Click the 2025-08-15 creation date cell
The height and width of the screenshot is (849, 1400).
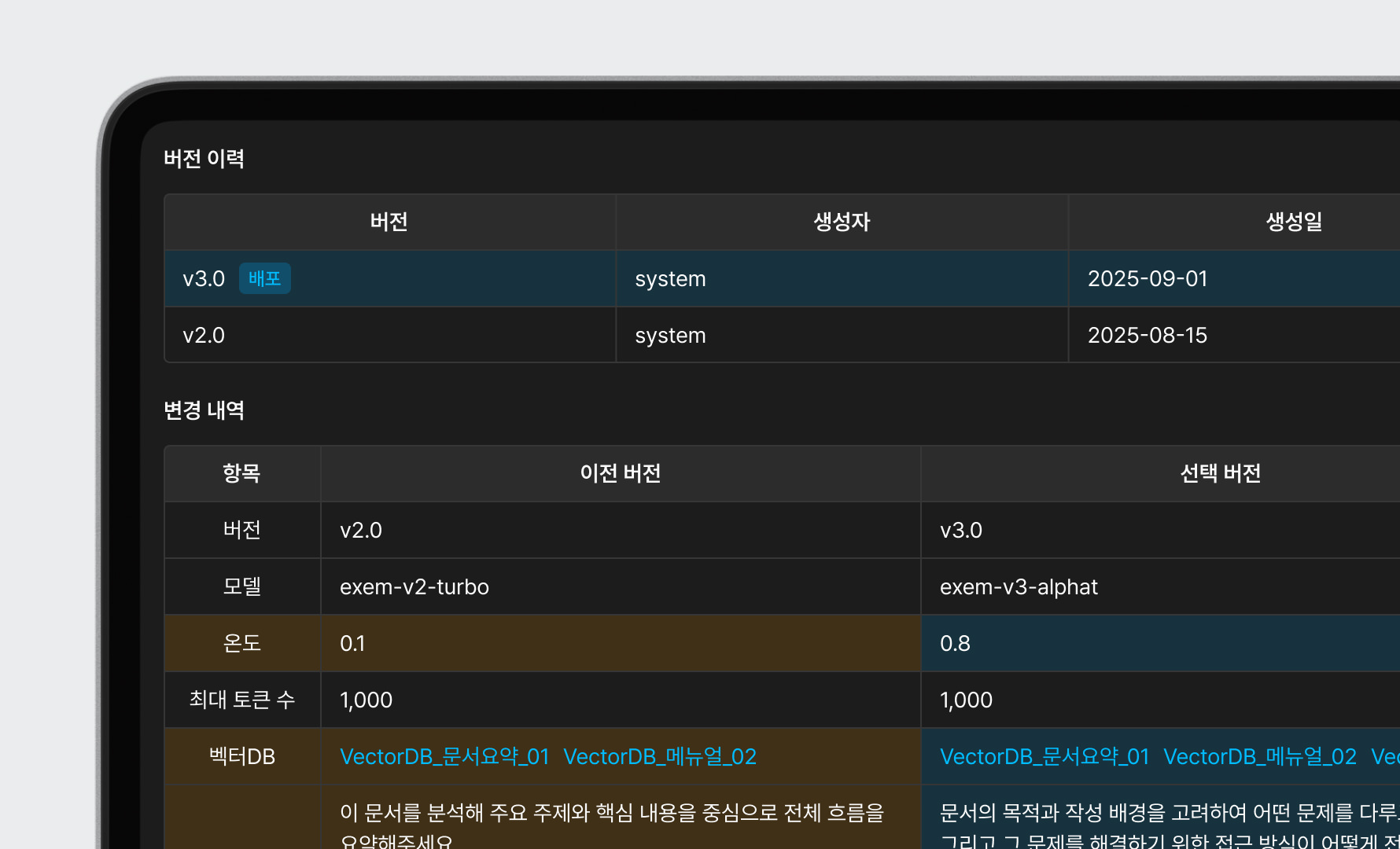(x=1147, y=336)
